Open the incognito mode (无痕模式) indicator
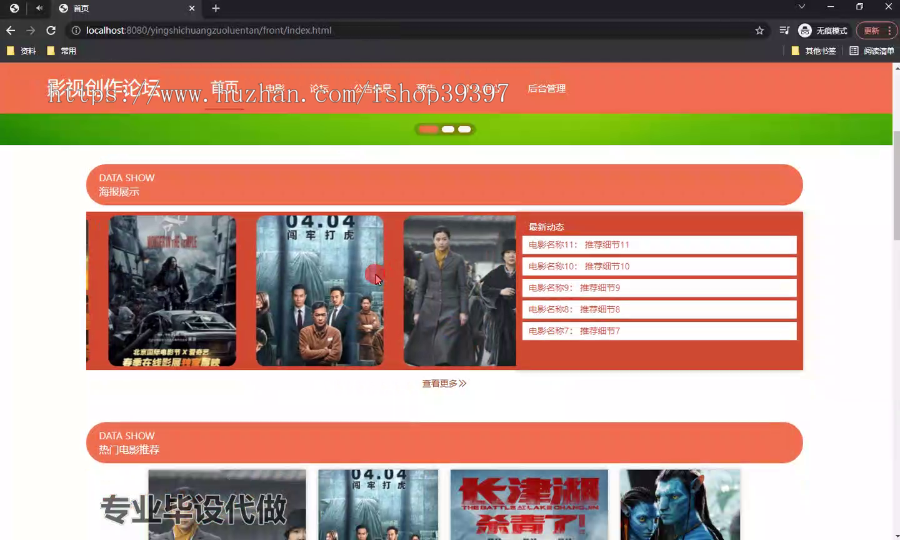This screenshot has width=900, height=540. pyautogui.click(x=823, y=30)
